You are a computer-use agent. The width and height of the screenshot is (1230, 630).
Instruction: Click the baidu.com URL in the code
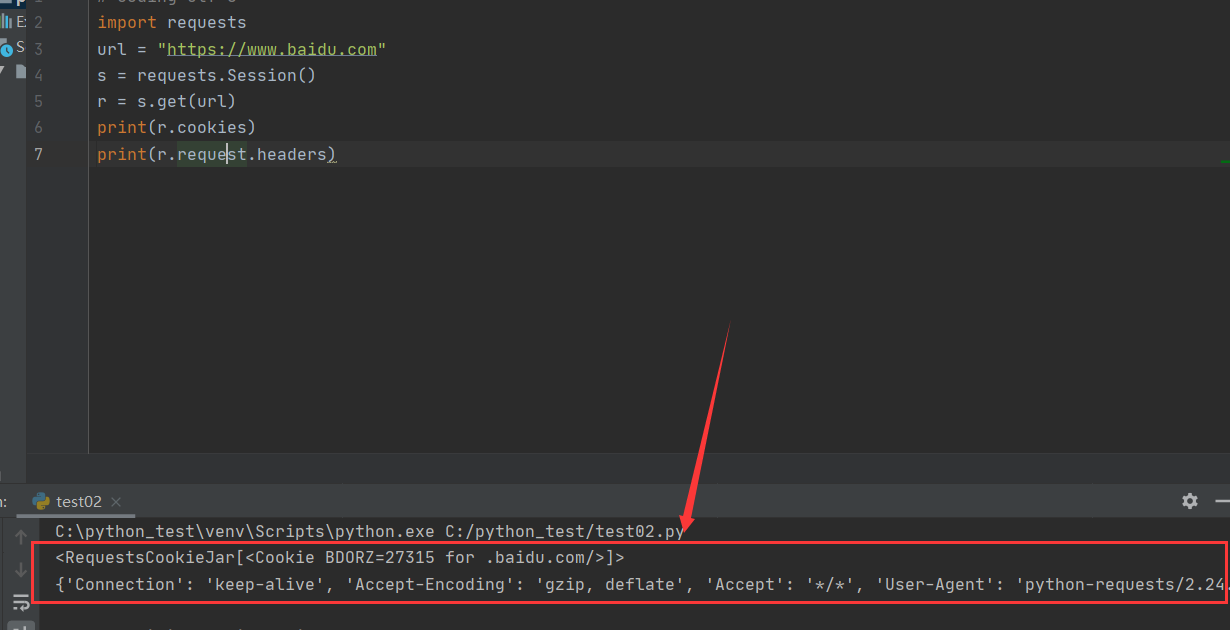tap(272, 48)
